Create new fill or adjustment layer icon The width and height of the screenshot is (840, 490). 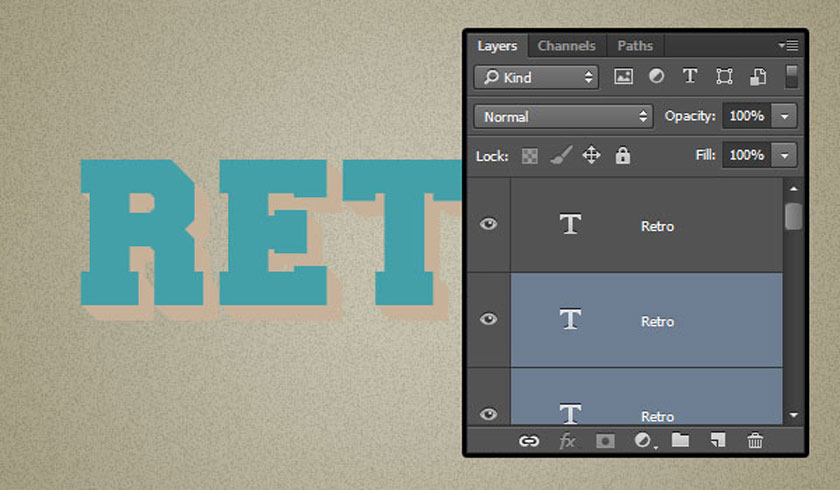pyautogui.click(x=643, y=441)
